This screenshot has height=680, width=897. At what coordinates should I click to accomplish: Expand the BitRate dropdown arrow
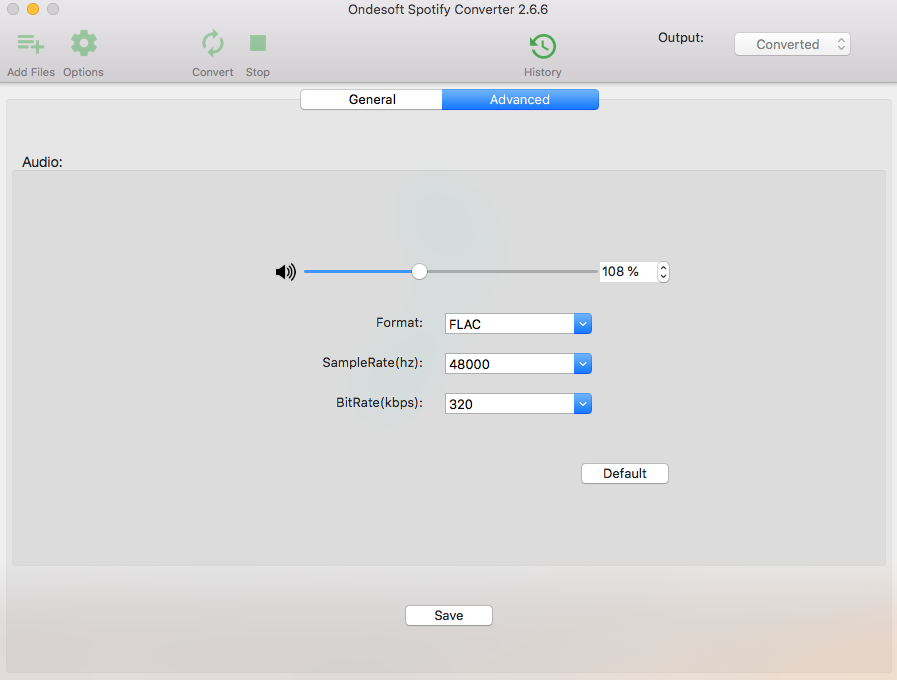[582, 404]
